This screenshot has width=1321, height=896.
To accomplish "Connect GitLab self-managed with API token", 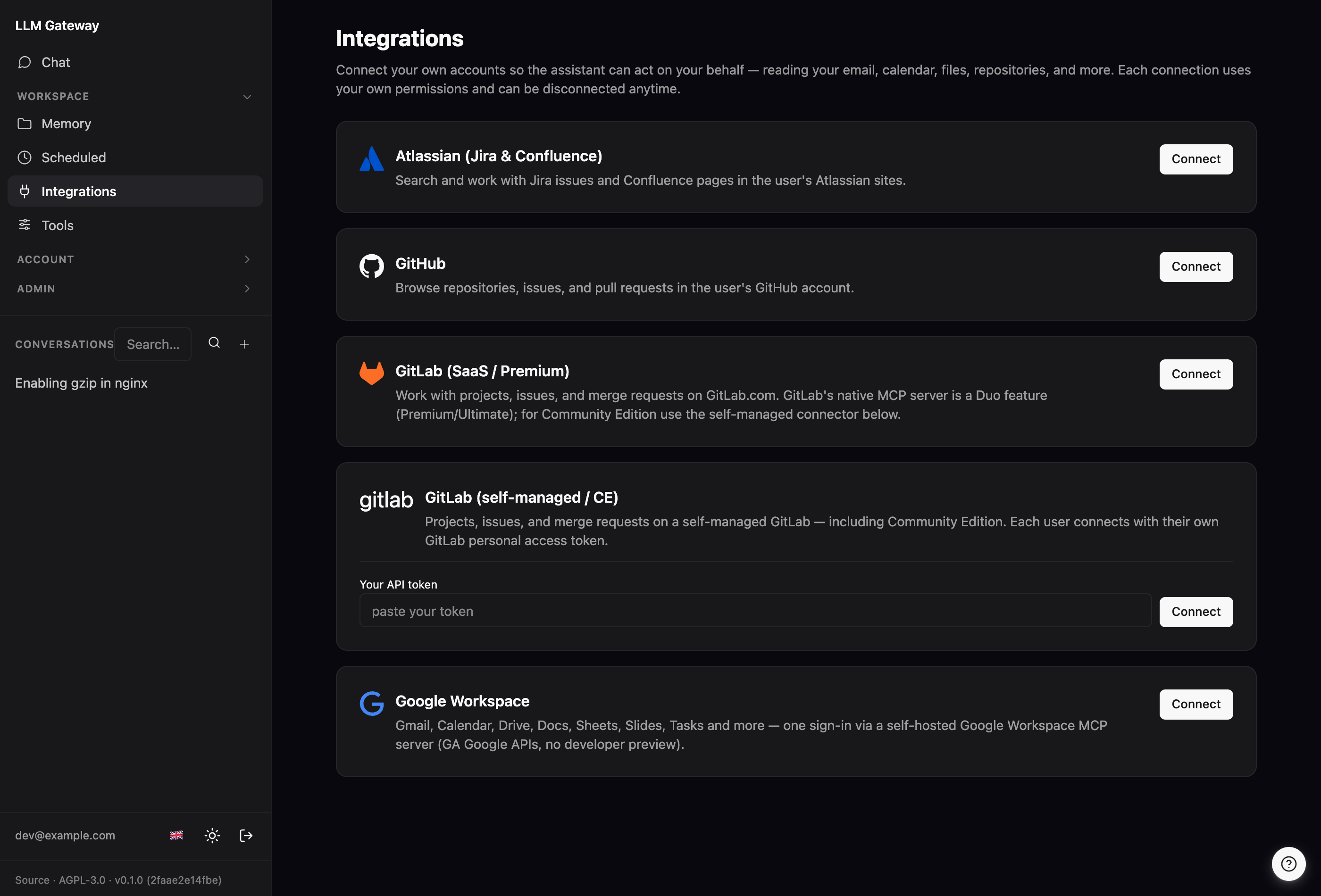I will tap(1196, 612).
